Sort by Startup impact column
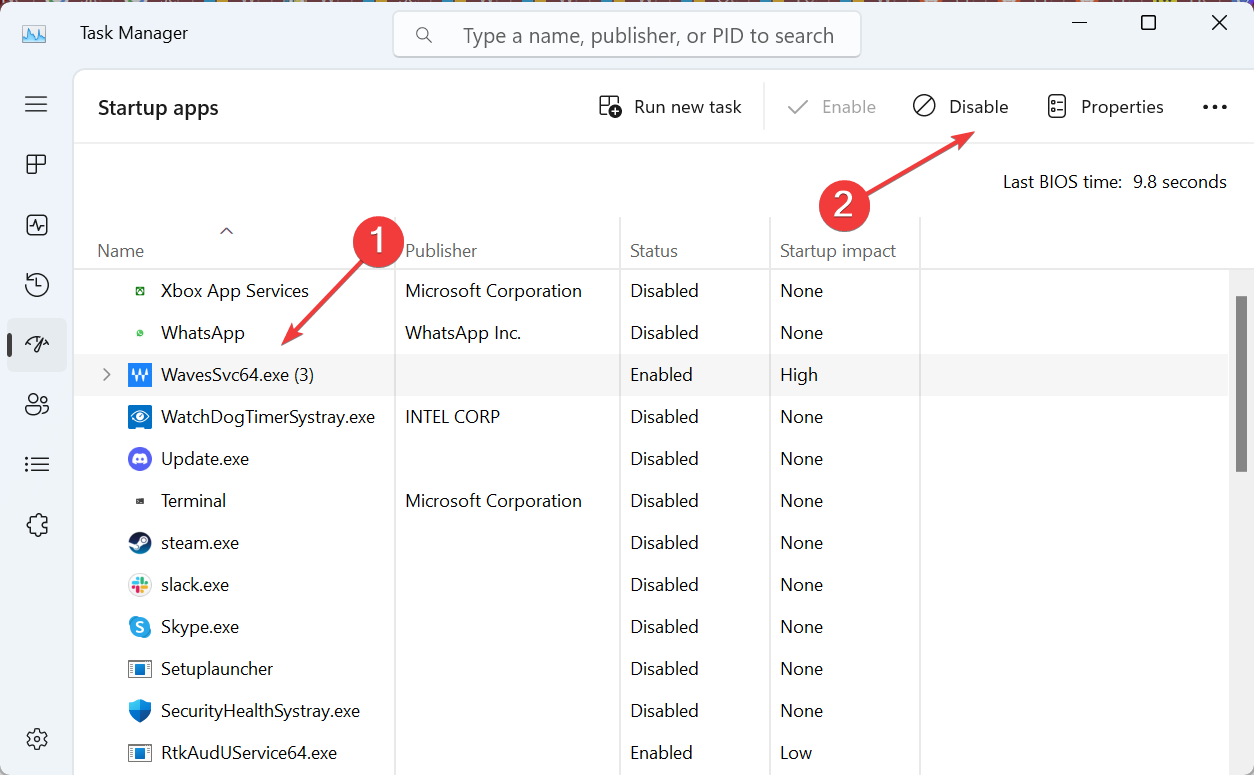The height and width of the screenshot is (775, 1254). click(838, 251)
